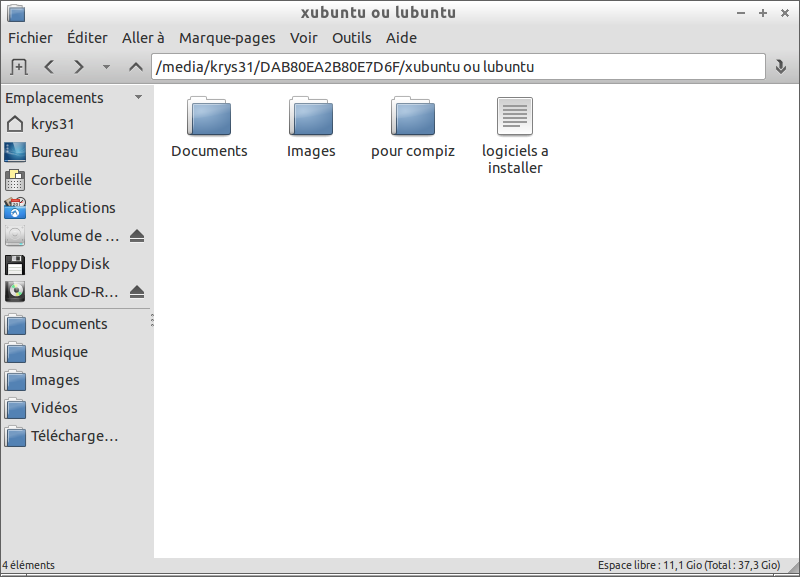Select the Blank CD-R disc icon

click(x=15, y=292)
